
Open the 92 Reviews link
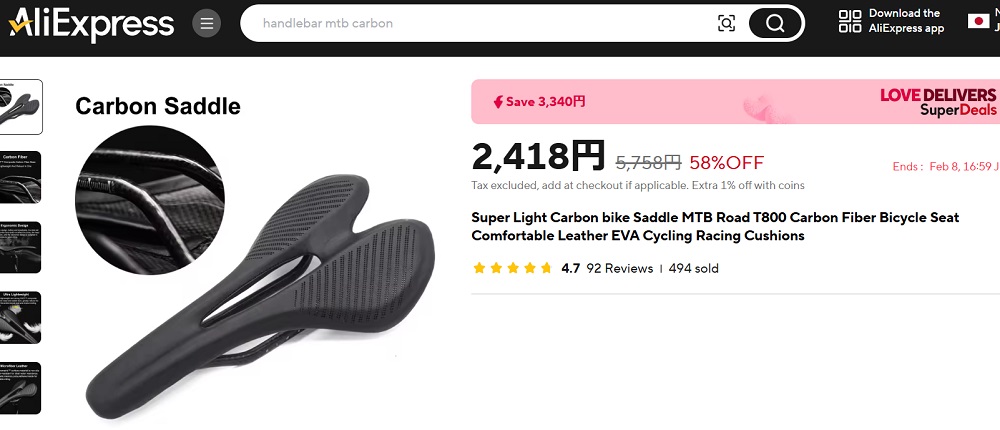[619, 269]
